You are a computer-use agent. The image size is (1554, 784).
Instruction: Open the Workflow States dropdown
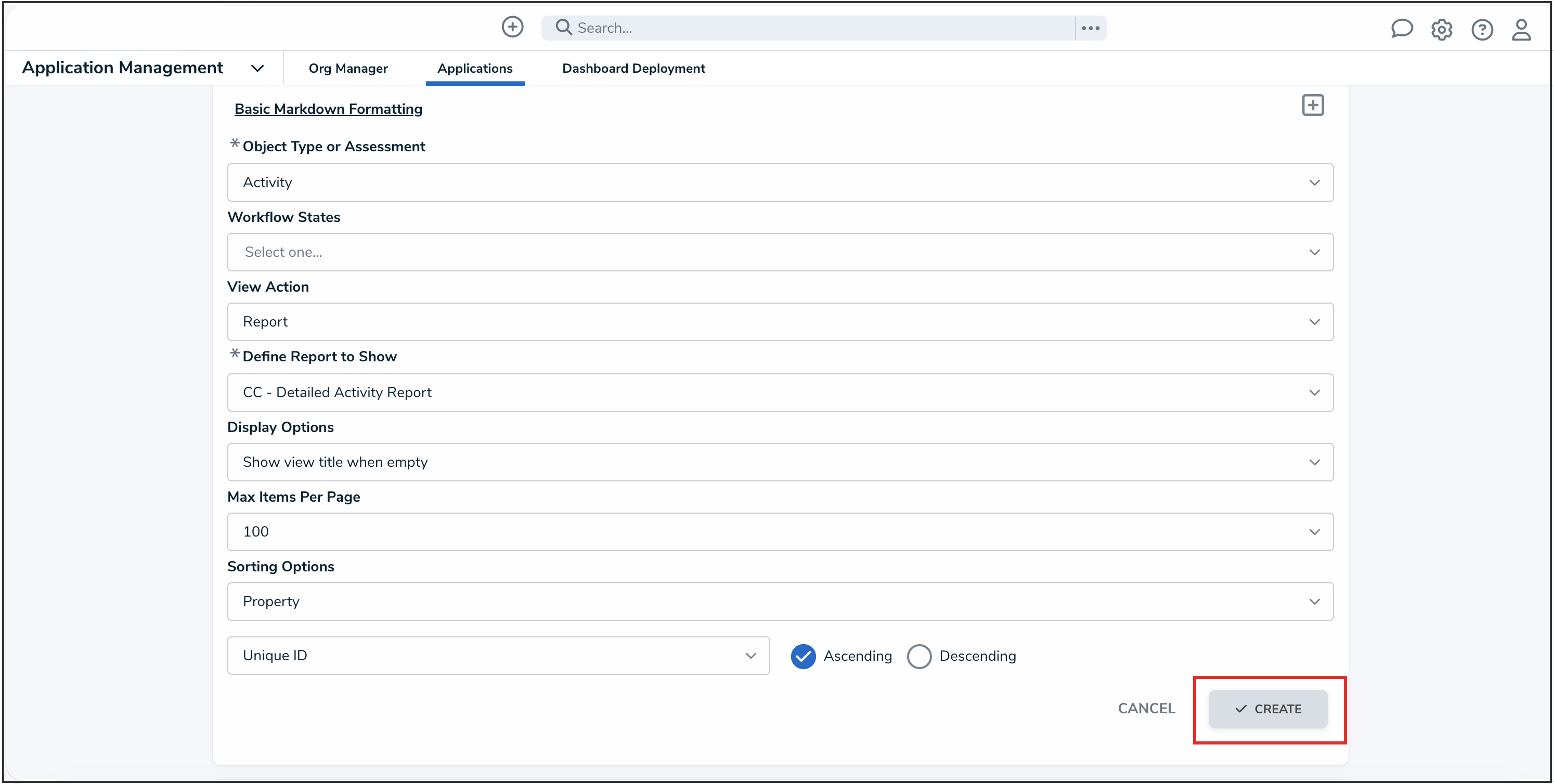pyautogui.click(x=780, y=252)
